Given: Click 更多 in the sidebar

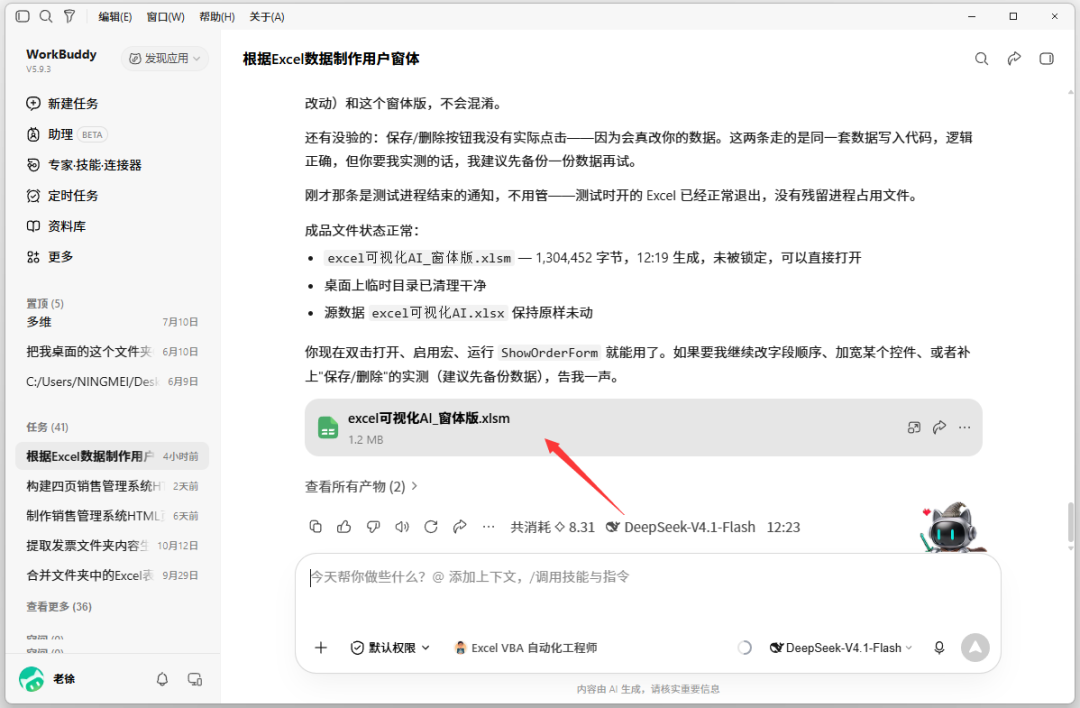Looking at the screenshot, I should (x=50, y=257).
